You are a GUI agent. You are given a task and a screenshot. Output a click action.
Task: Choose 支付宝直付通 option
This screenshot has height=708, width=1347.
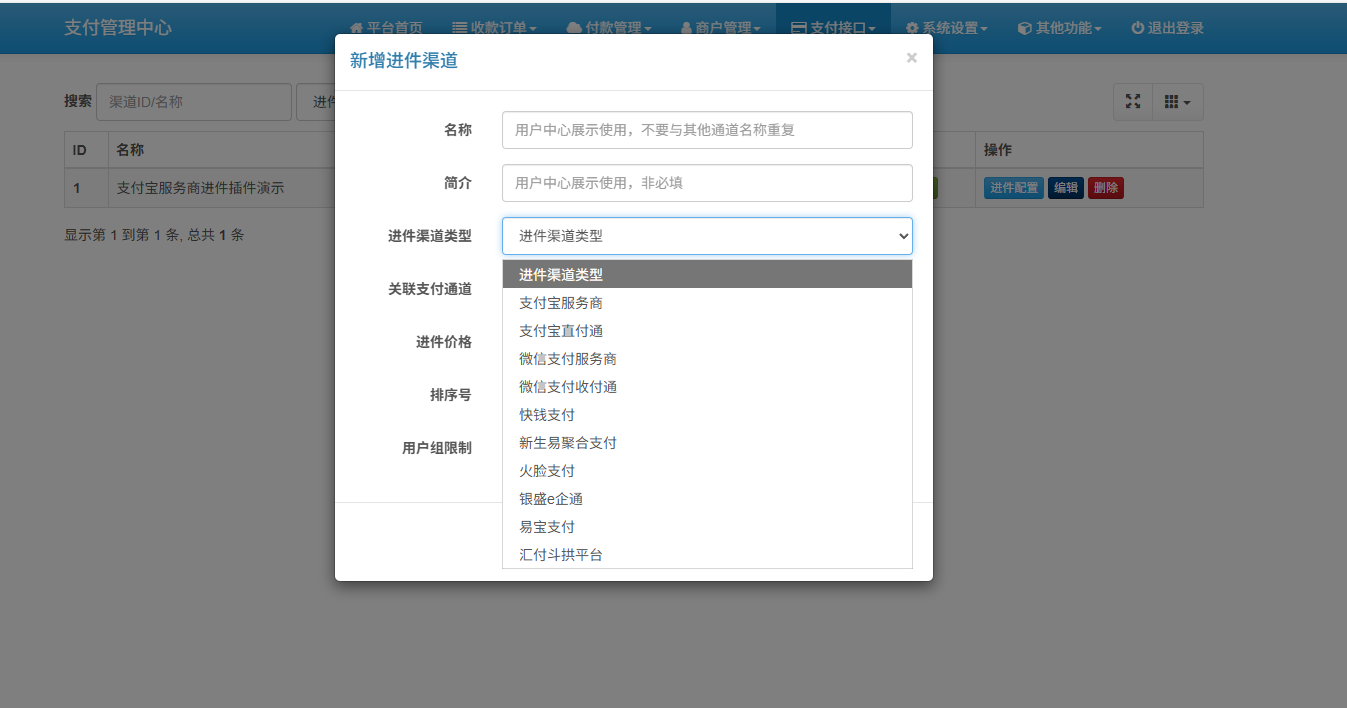coord(561,331)
